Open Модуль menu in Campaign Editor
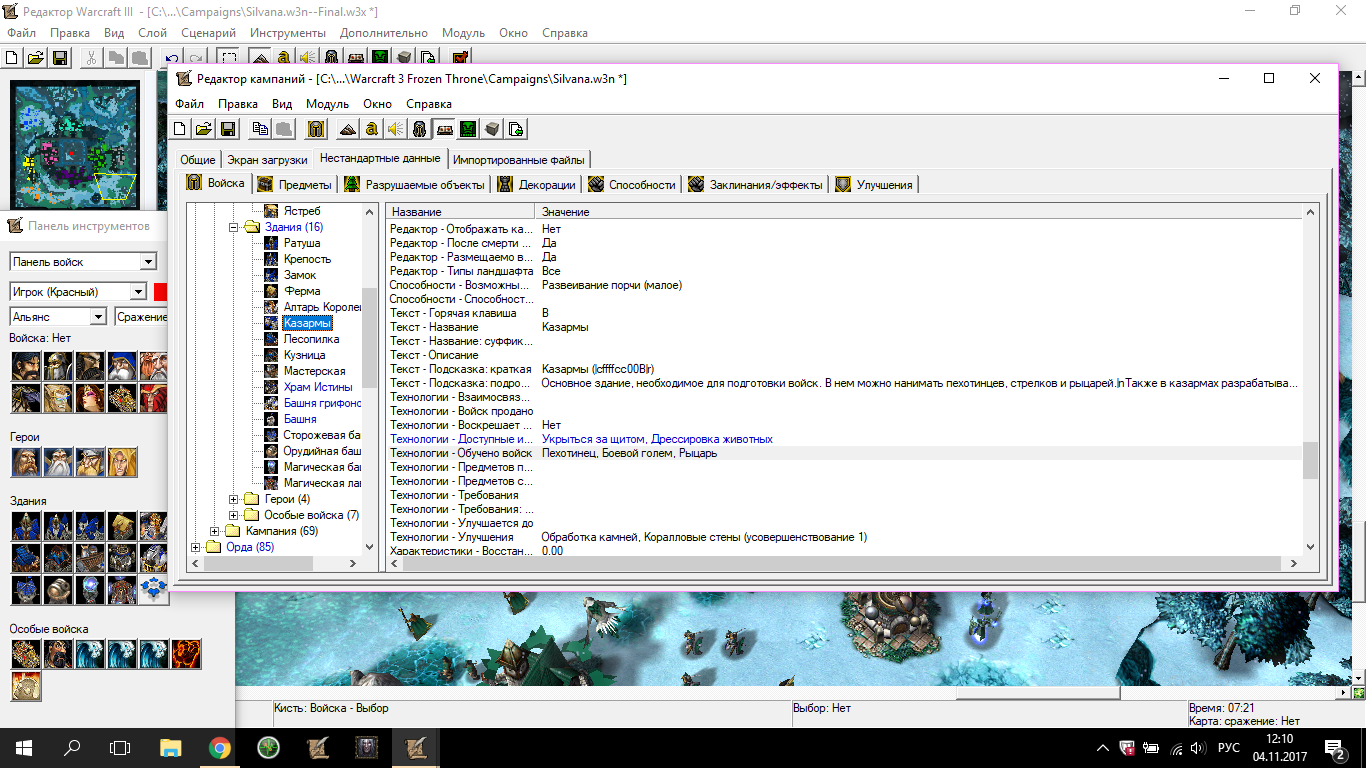The height and width of the screenshot is (768, 1366). pos(327,104)
